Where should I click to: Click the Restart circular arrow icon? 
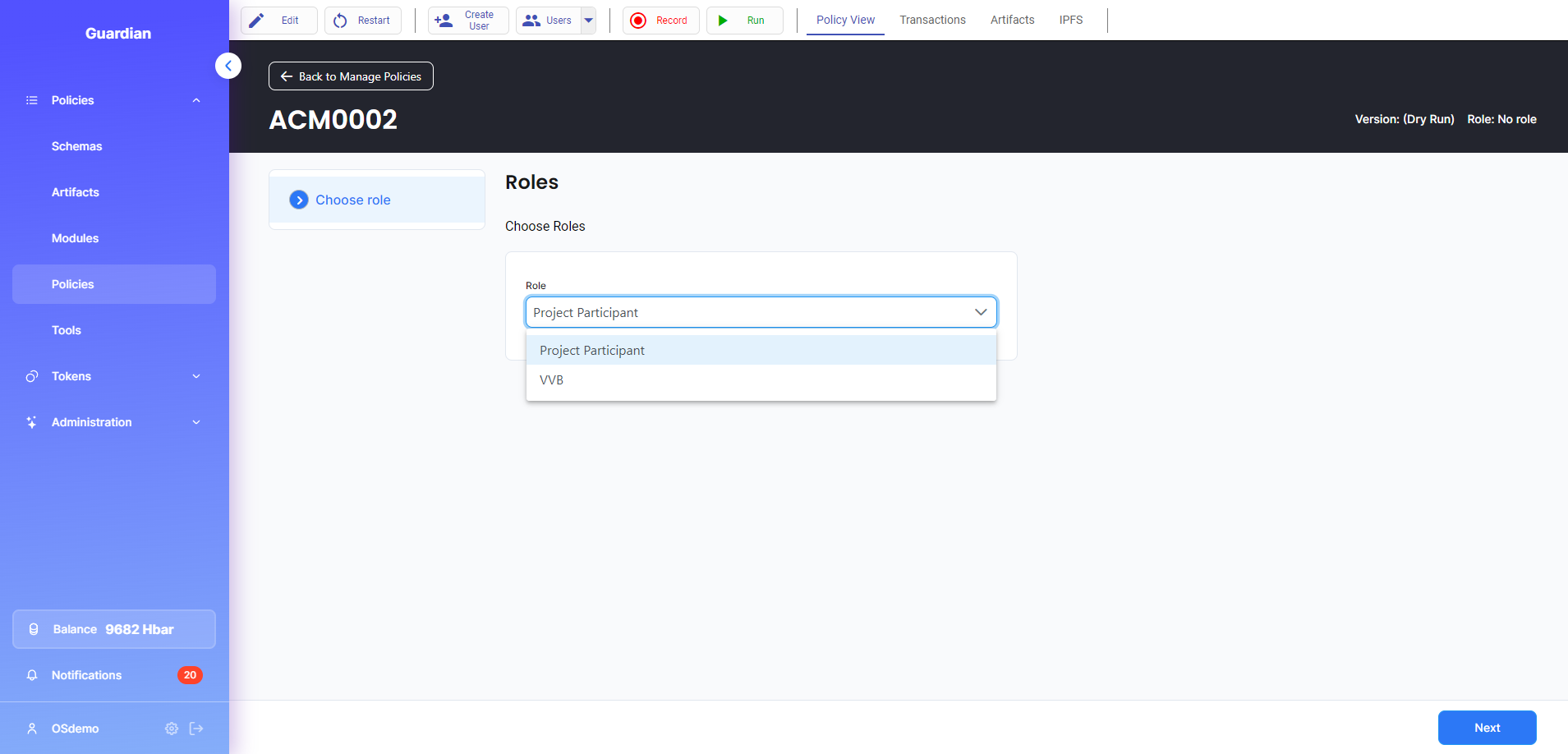click(340, 21)
